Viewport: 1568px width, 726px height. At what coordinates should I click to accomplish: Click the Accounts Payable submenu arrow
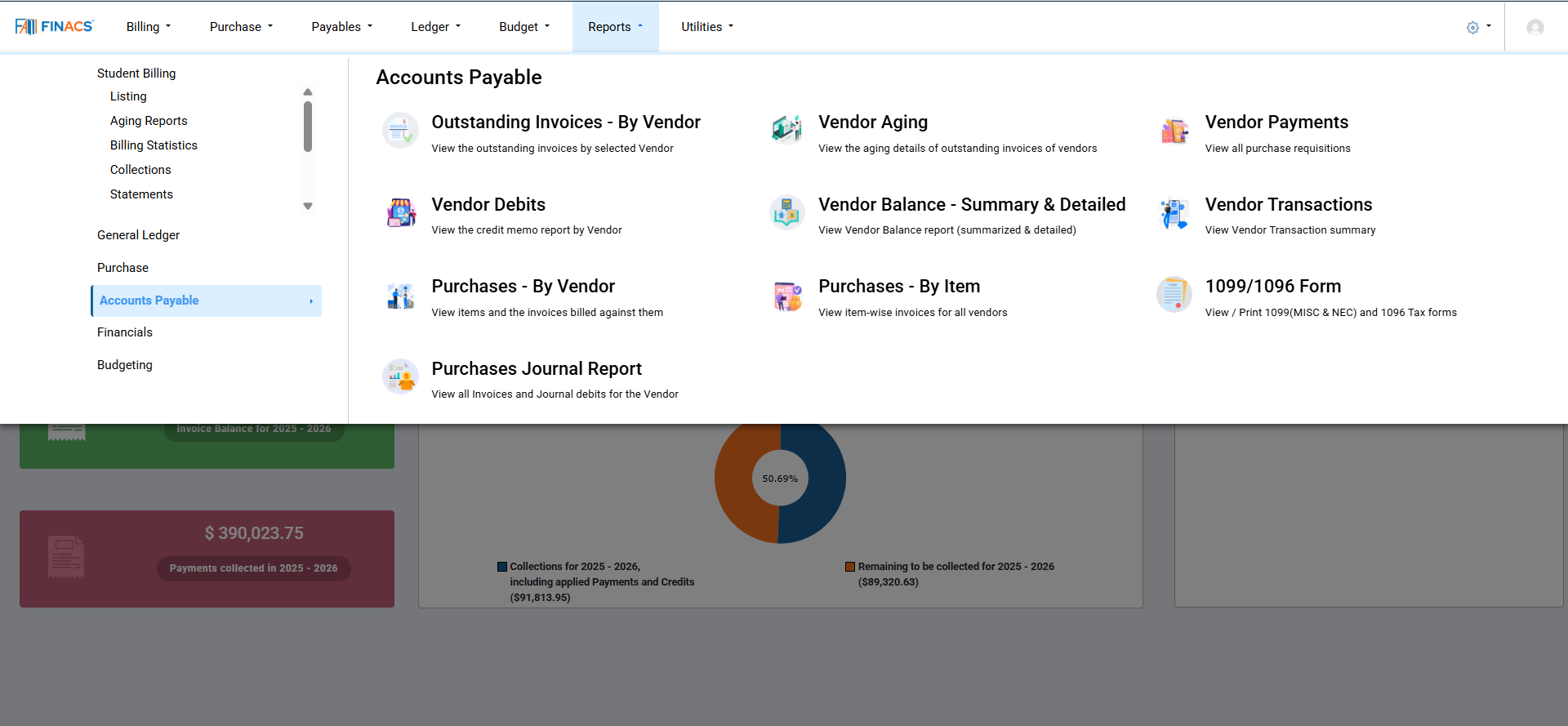point(311,301)
